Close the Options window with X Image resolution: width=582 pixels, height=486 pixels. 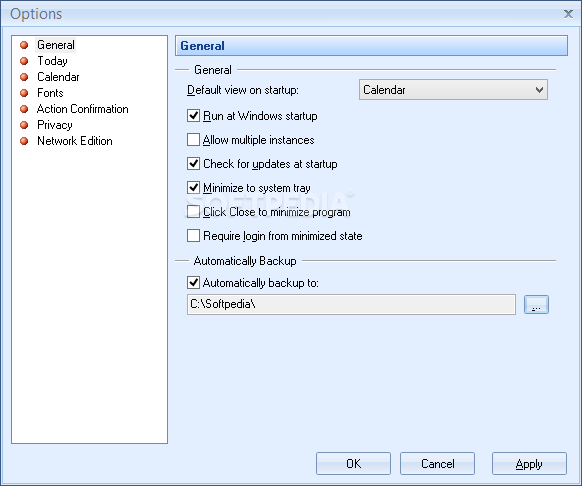click(568, 14)
